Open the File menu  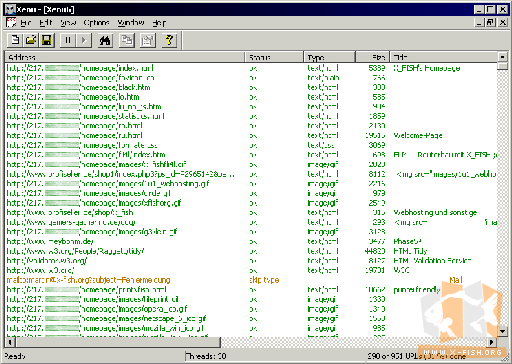click(26, 23)
